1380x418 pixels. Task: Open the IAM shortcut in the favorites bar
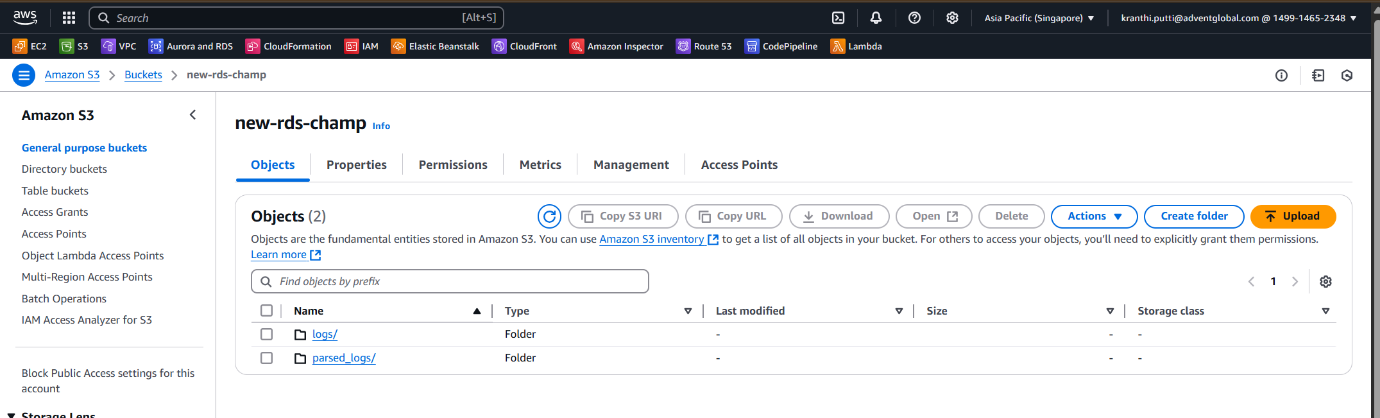[x=361, y=46]
